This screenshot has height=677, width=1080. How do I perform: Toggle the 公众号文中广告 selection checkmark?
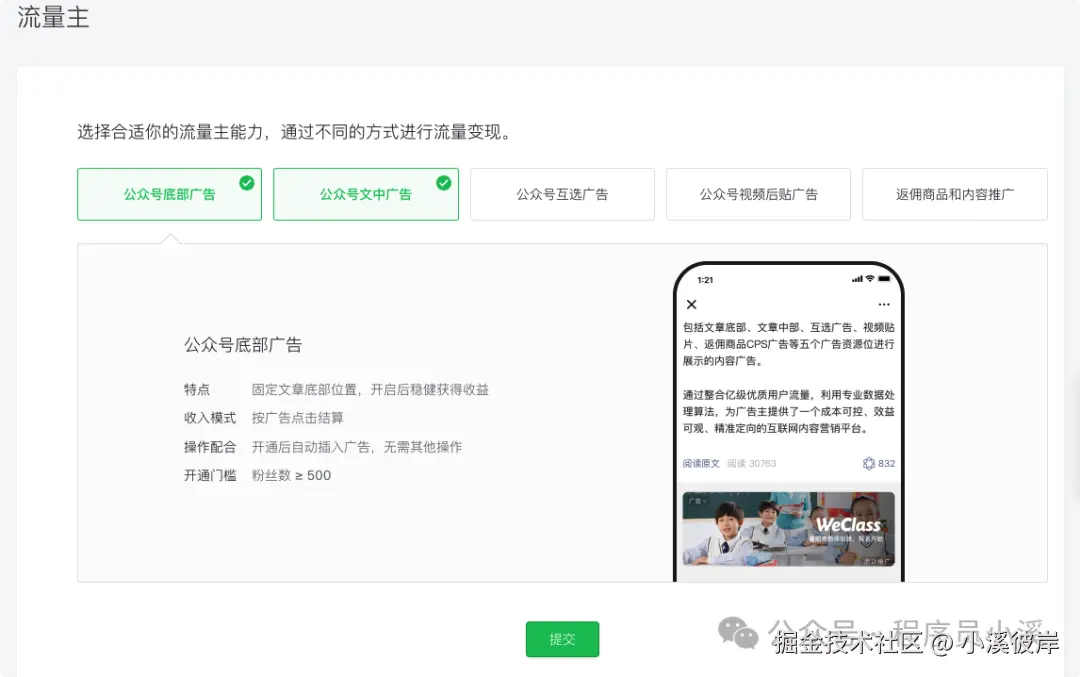pos(442,181)
